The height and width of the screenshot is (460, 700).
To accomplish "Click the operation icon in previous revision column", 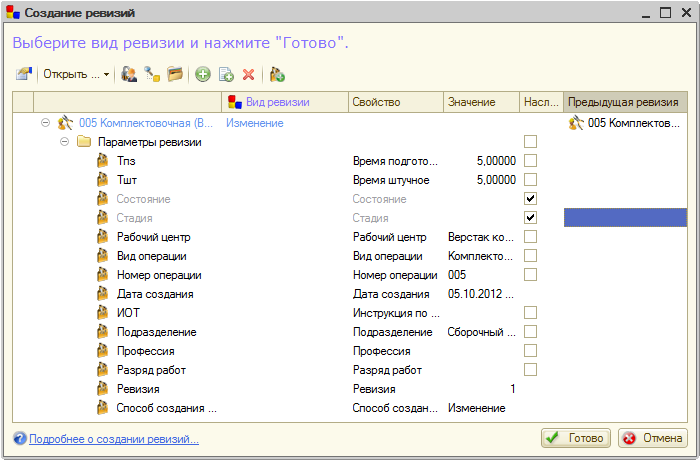I will 576,122.
